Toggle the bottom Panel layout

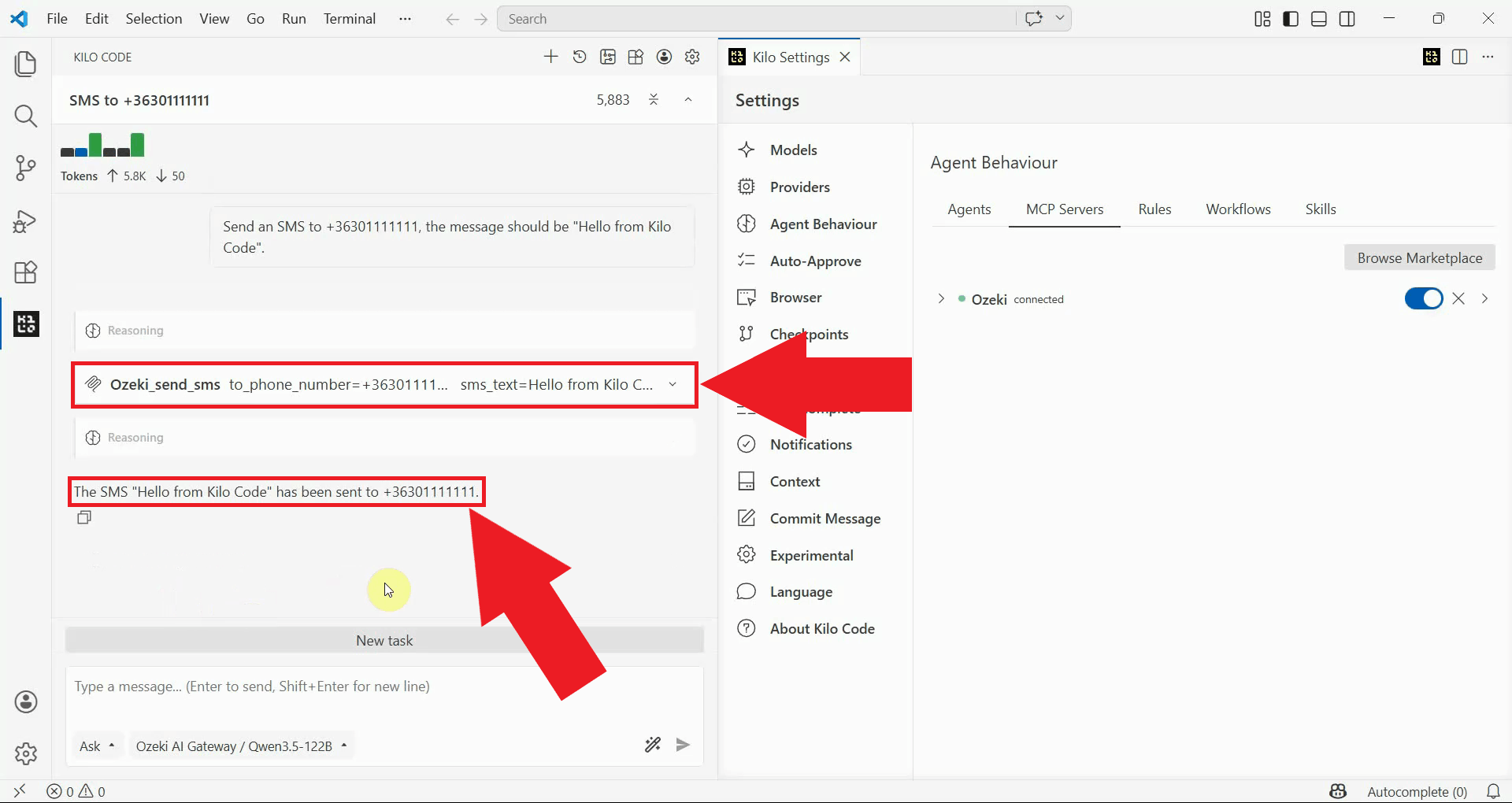(1319, 19)
